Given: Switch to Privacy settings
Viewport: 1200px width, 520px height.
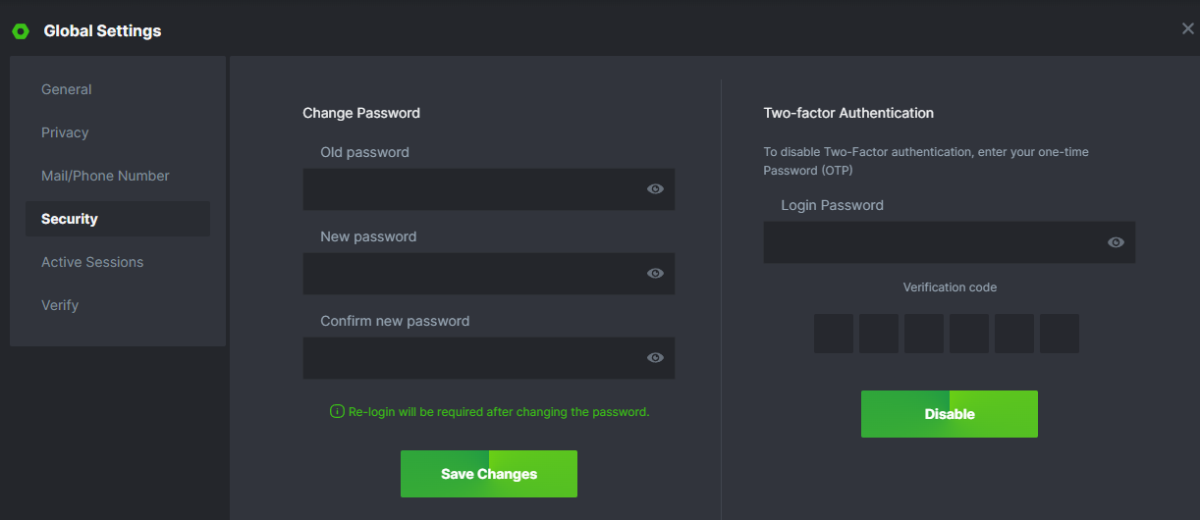Looking at the screenshot, I should point(65,133).
